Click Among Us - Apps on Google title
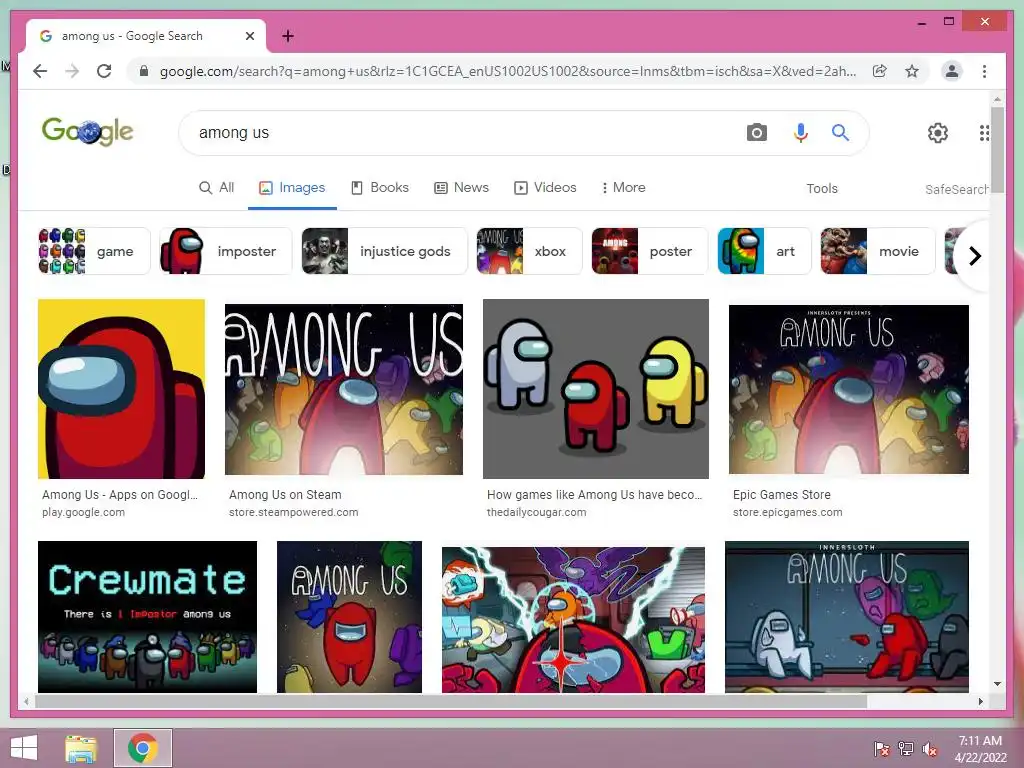The image size is (1024, 768). pos(120,495)
